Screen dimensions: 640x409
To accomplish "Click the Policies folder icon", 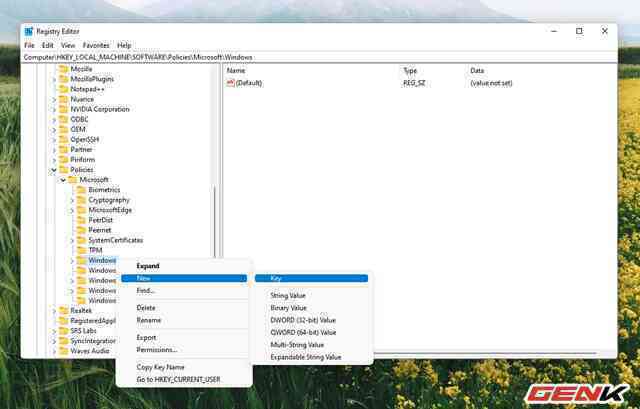I will coord(64,170).
